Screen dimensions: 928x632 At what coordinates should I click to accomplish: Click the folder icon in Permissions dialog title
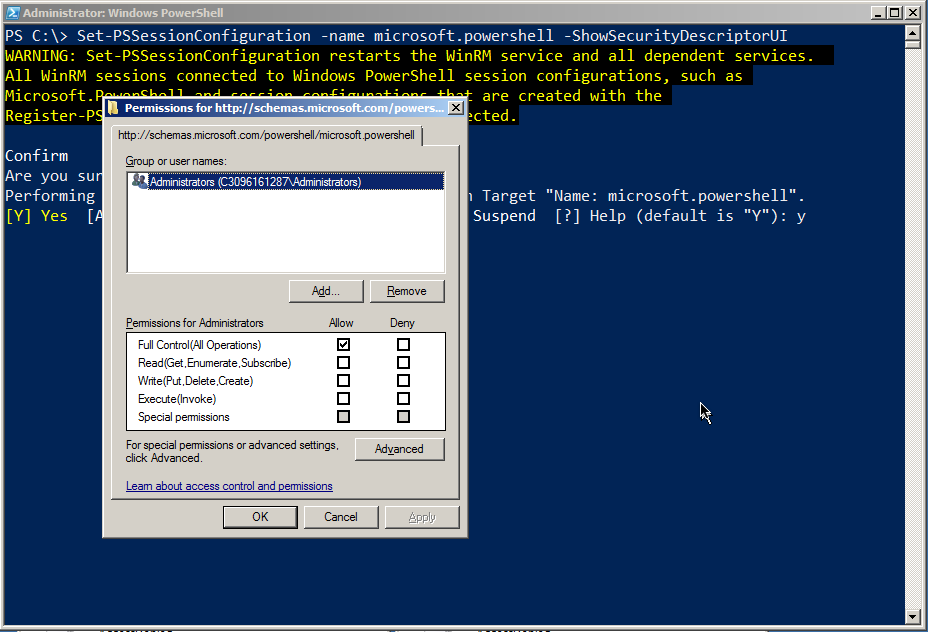[x=113, y=107]
